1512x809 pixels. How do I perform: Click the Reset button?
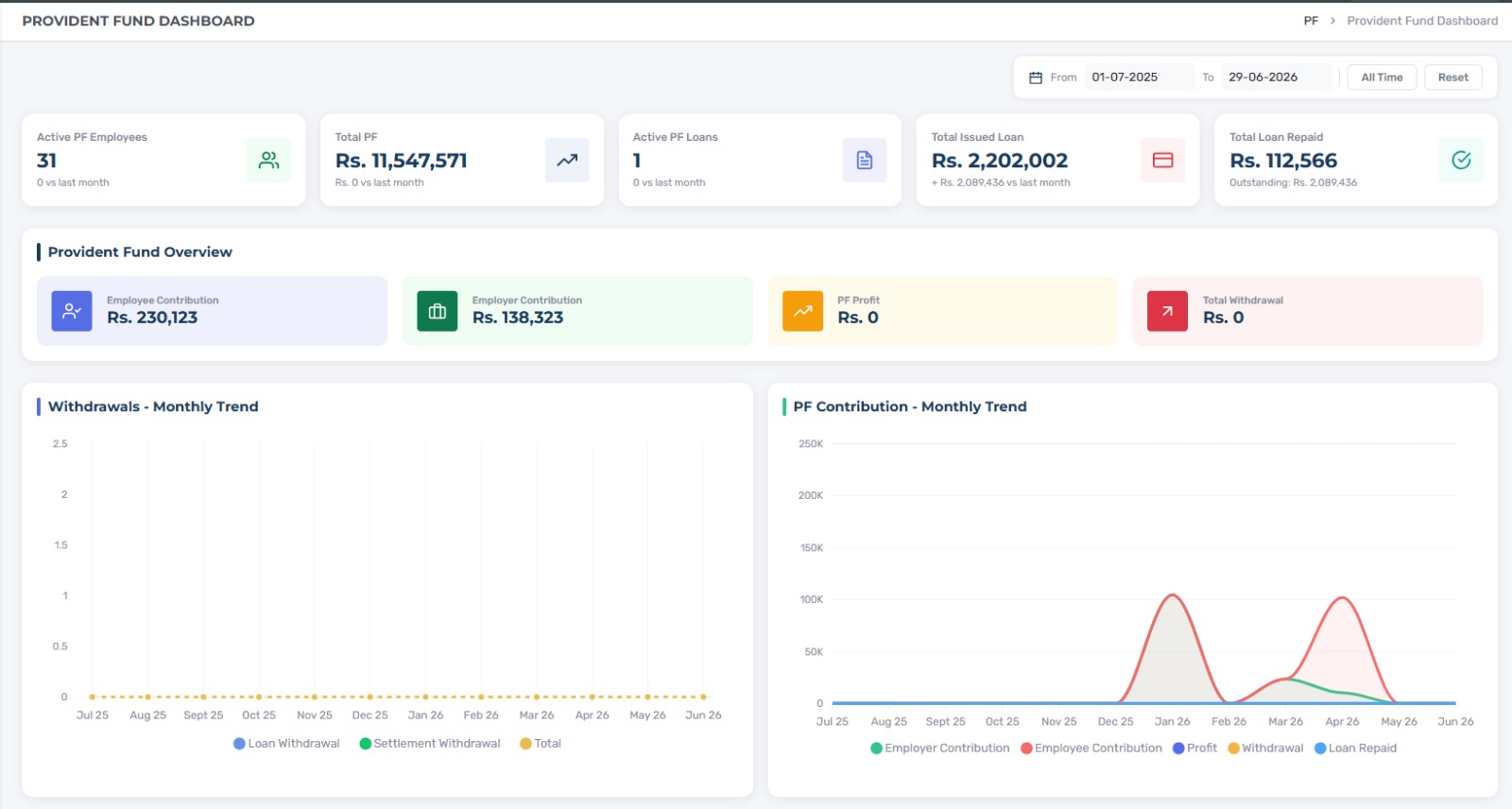pos(1453,77)
